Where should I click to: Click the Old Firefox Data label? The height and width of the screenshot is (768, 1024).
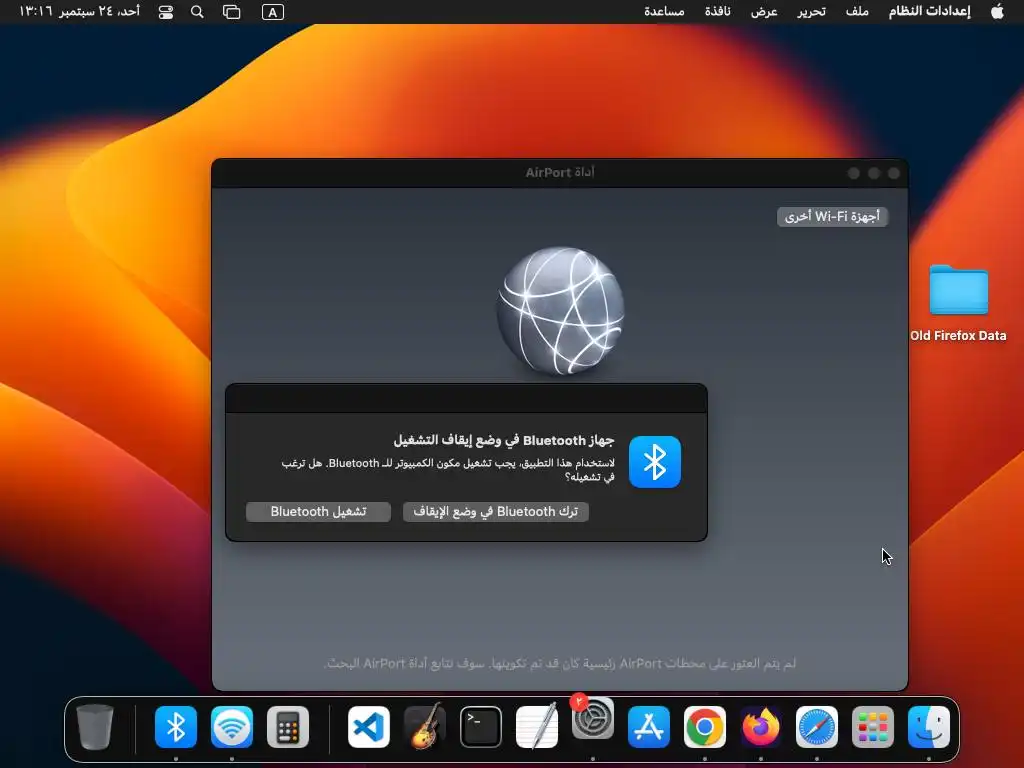point(958,336)
